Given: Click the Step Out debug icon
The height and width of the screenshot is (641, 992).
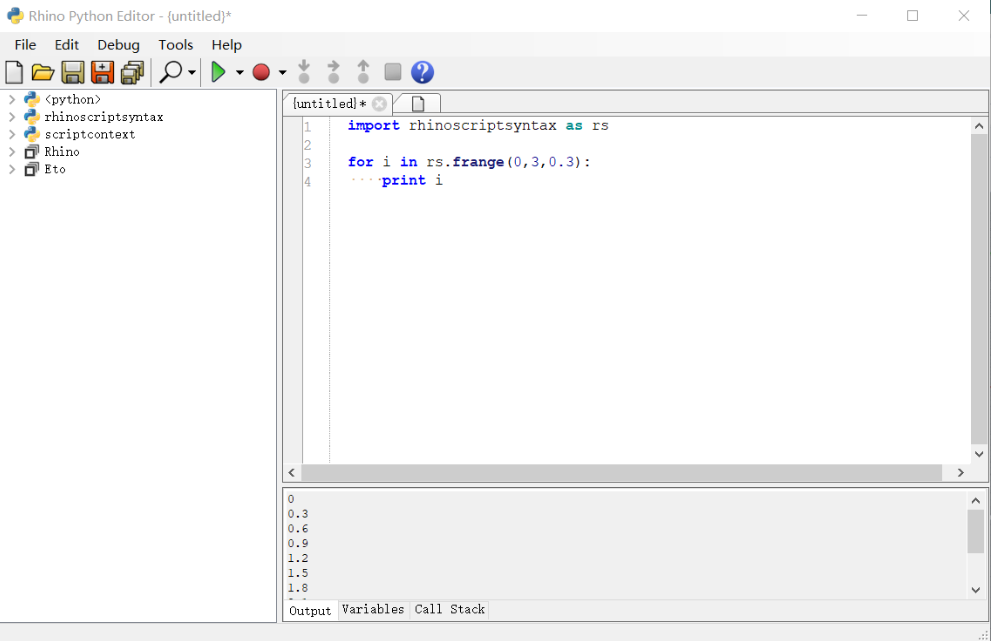Looking at the screenshot, I should click(x=363, y=72).
